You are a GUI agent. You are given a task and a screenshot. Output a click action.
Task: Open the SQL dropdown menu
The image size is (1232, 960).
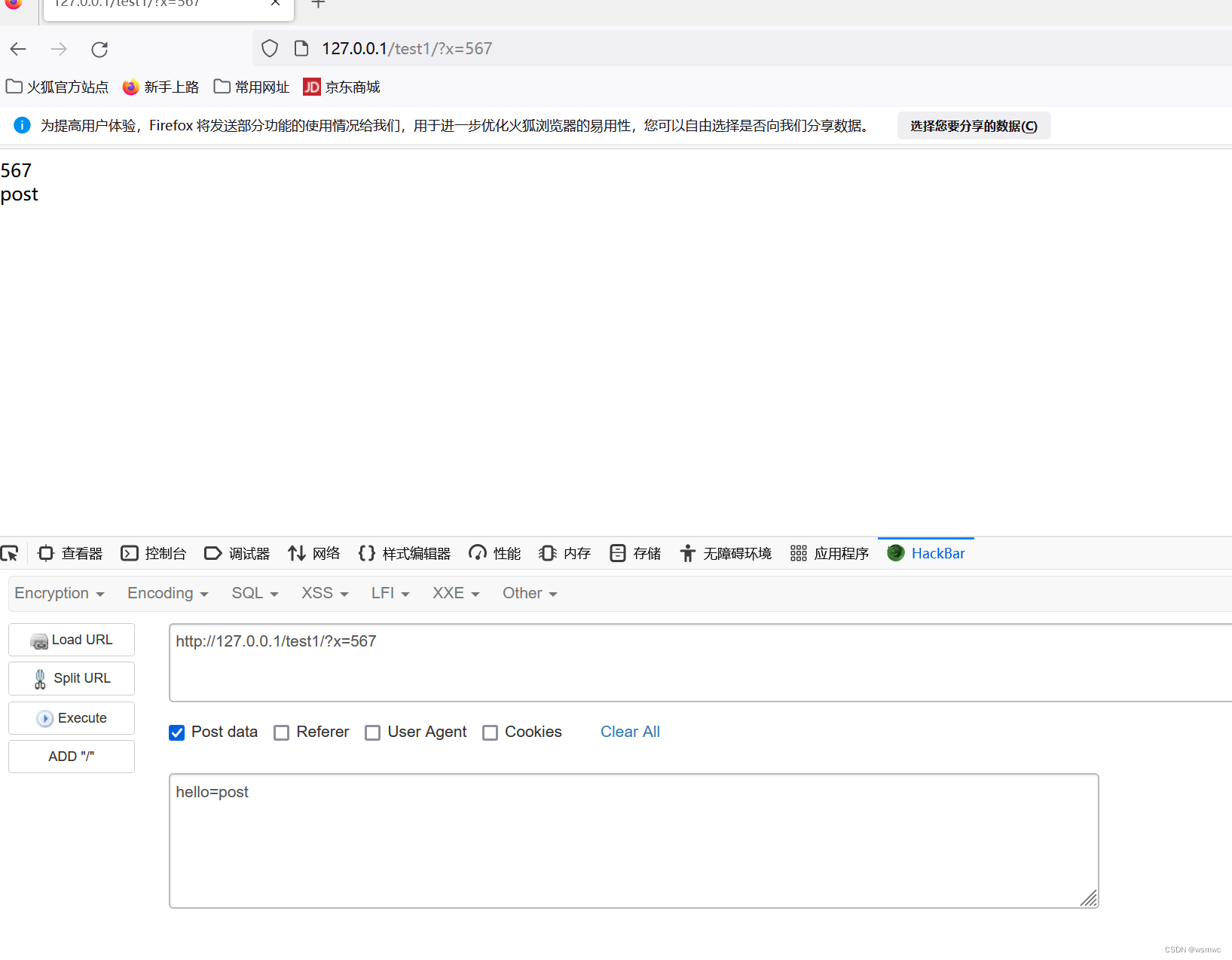(x=254, y=593)
